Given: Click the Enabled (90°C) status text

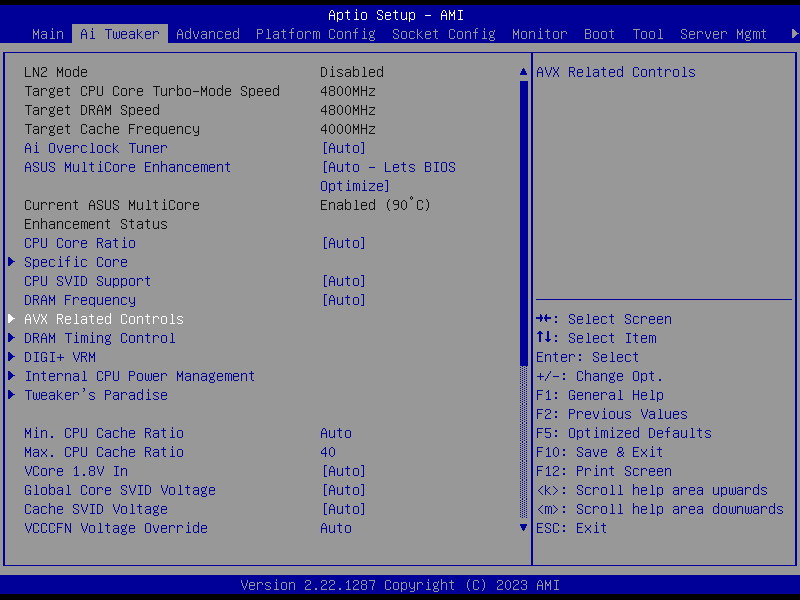Looking at the screenshot, I should (x=376, y=205).
